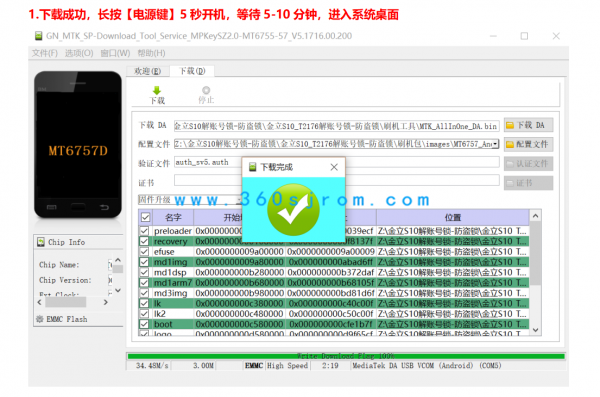Viewport: 600px width, 397px height.
Task: Click the 名字 column header
Action: tap(173, 217)
